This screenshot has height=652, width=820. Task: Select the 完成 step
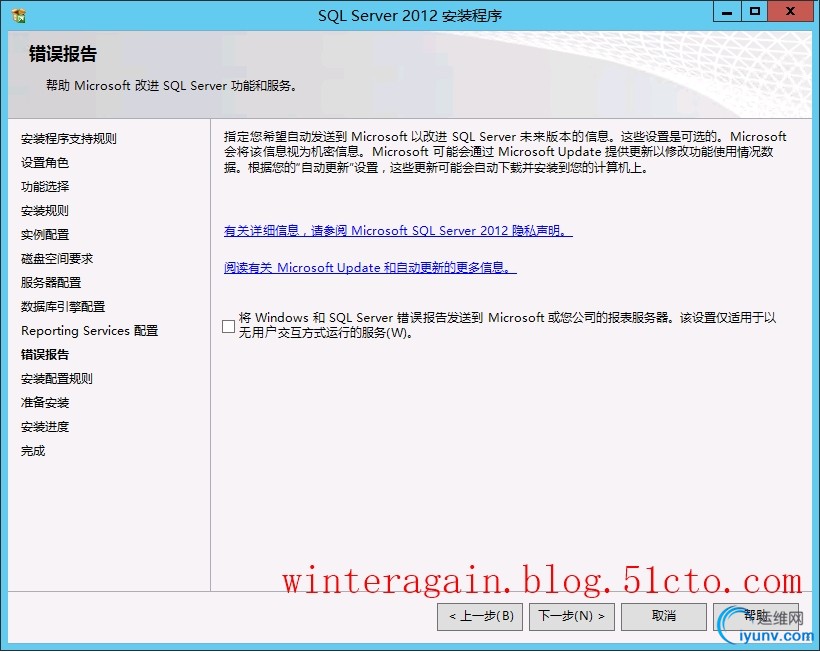point(33,451)
